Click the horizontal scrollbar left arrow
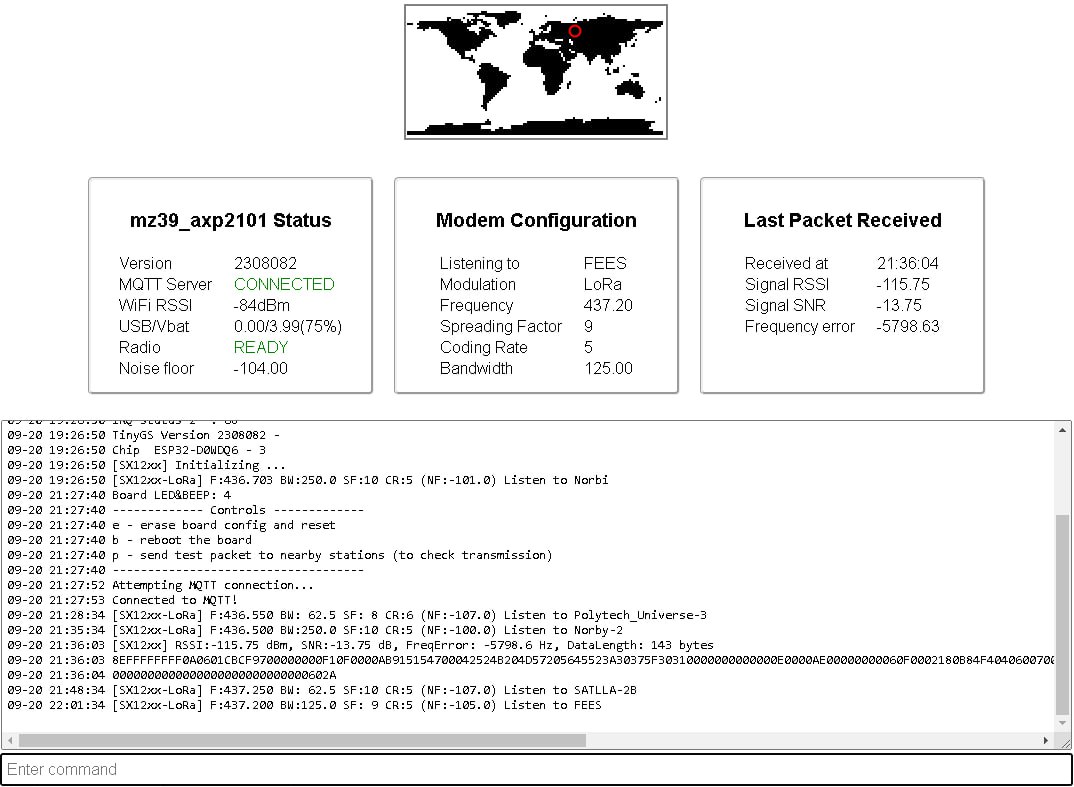 point(9,741)
